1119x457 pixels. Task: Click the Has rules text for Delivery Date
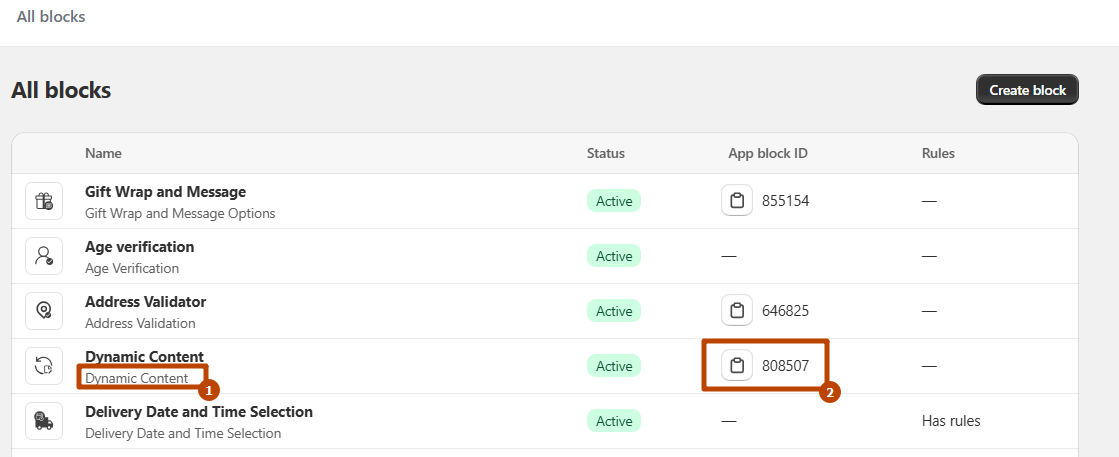950,421
